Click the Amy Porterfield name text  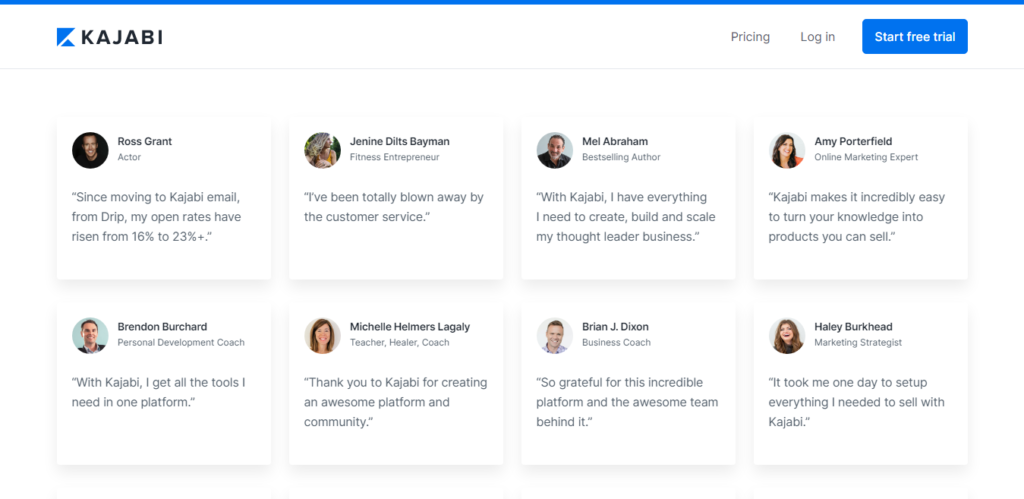[x=853, y=141]
